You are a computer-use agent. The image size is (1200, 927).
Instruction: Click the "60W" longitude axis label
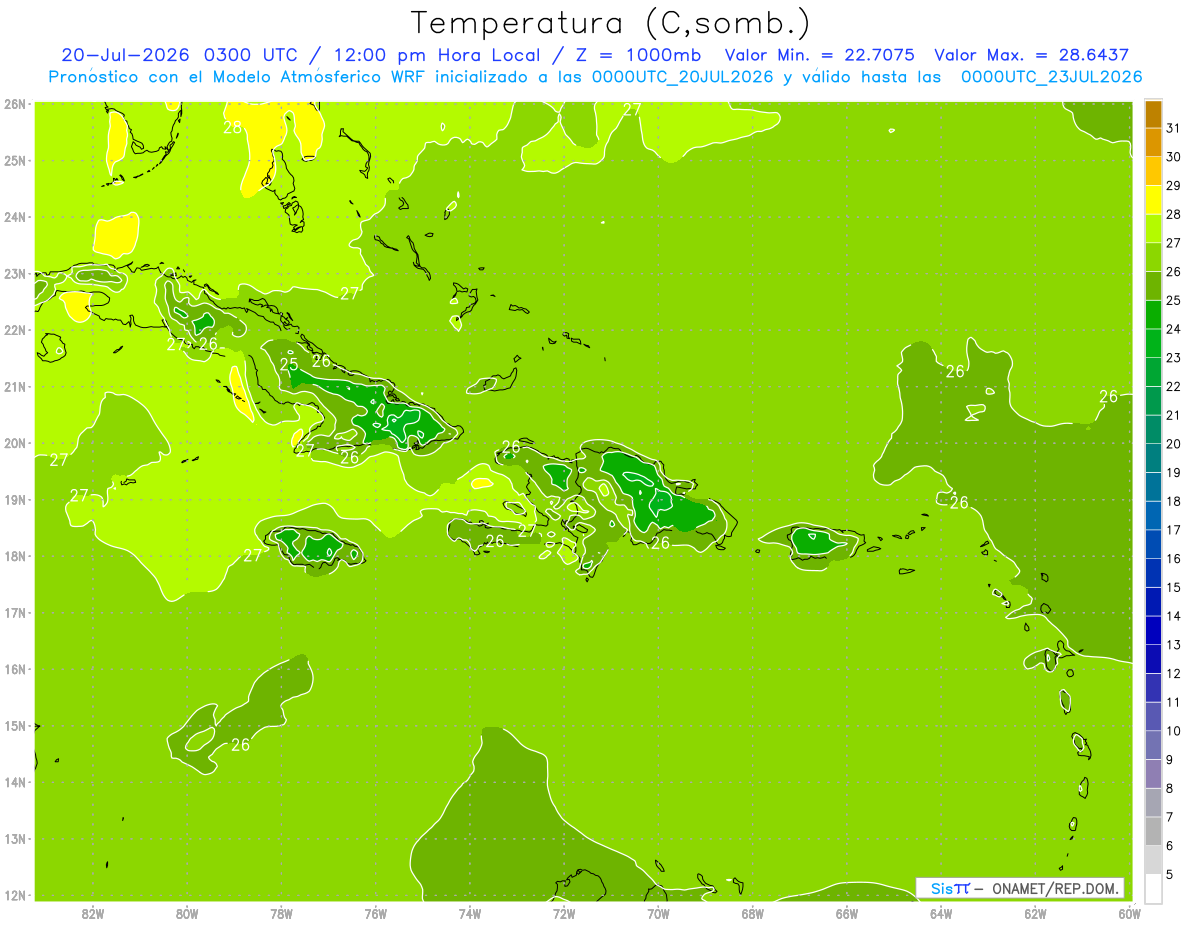(1129, 913)
